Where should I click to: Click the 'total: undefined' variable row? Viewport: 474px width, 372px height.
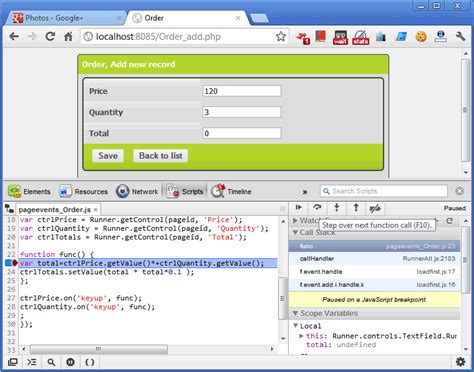[x=341, y=345]
